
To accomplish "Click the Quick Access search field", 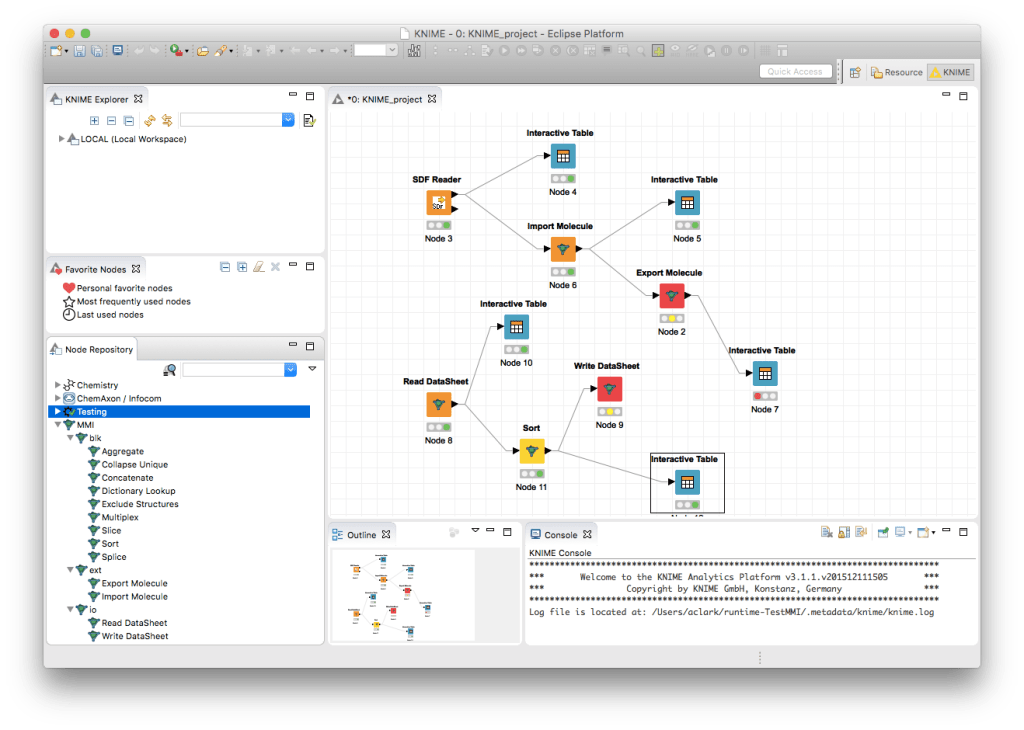I will [x=795, y=72].
